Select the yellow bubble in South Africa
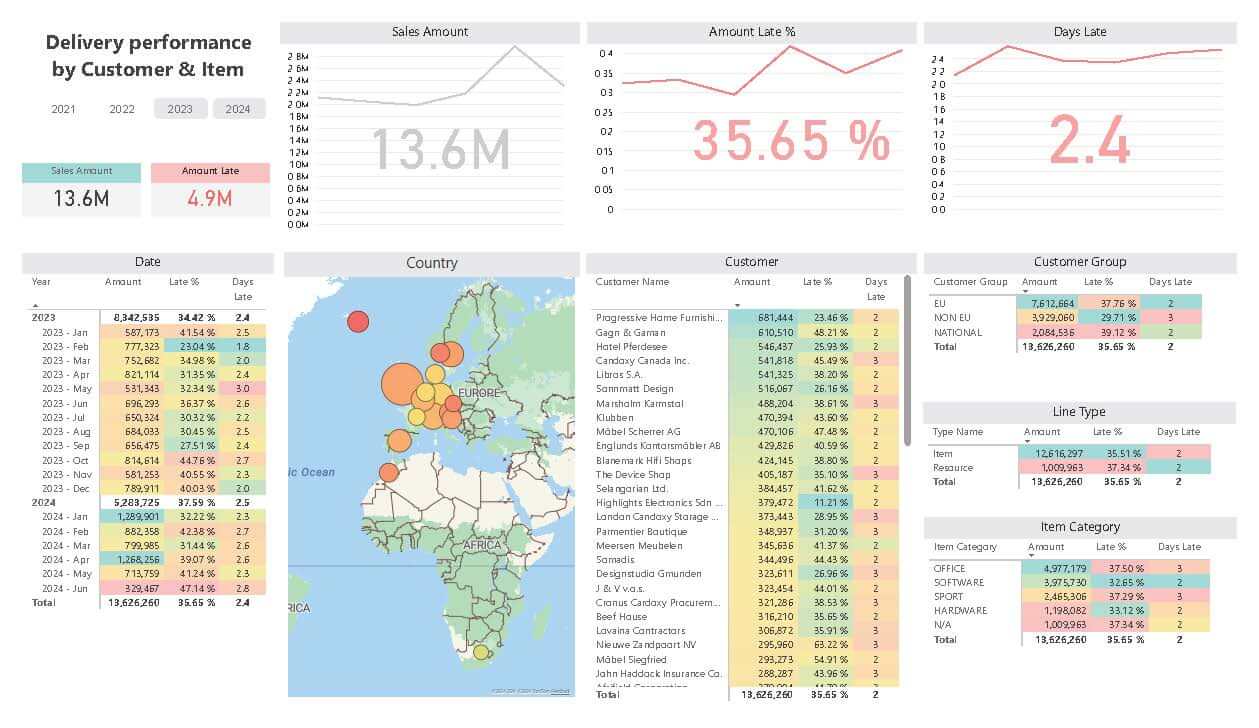 pos(481,652)
